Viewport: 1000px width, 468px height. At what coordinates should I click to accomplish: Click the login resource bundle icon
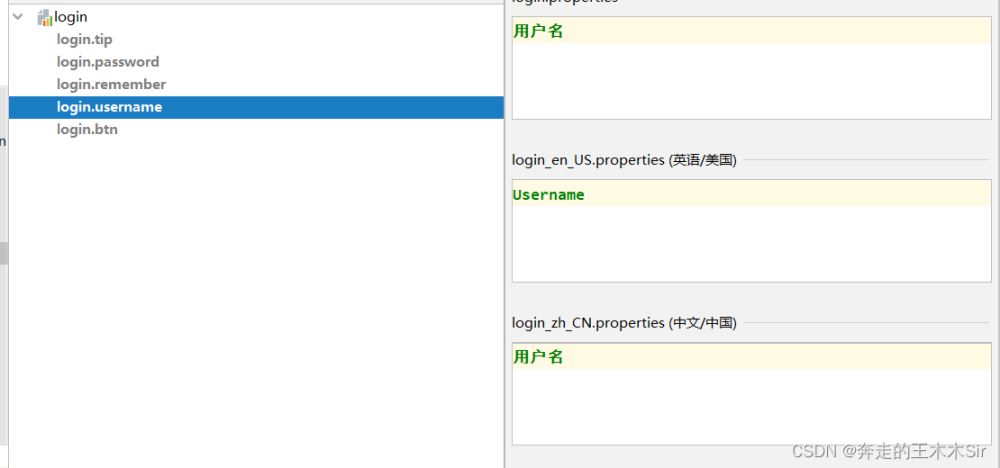pos(44,18)
